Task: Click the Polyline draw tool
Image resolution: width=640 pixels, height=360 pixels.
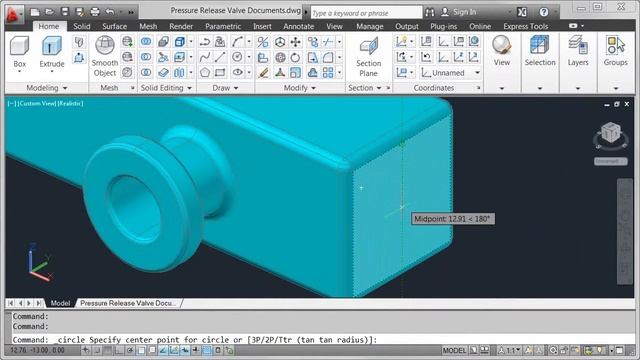Action: coord(205,41)
